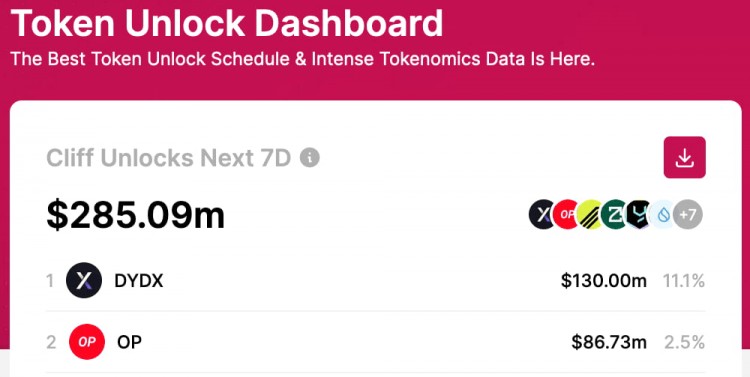This screenshot has width=750, height=377.
Task: Click the $285.09m total unlock amount
Action: click(x=135, y=215)
